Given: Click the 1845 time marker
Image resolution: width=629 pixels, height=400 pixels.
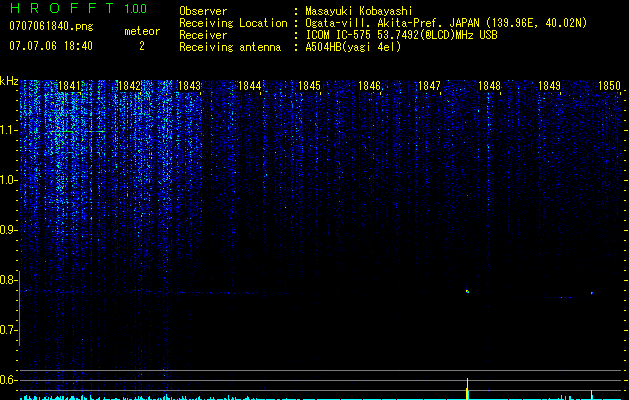Looking at the screenshot, I should [x=309, y=85].
